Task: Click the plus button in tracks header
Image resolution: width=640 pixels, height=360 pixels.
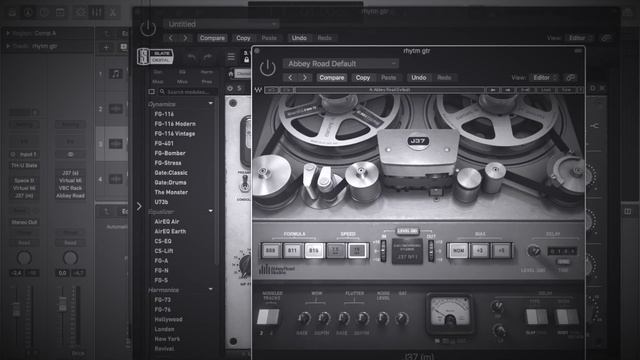Action: click(107, 47)
